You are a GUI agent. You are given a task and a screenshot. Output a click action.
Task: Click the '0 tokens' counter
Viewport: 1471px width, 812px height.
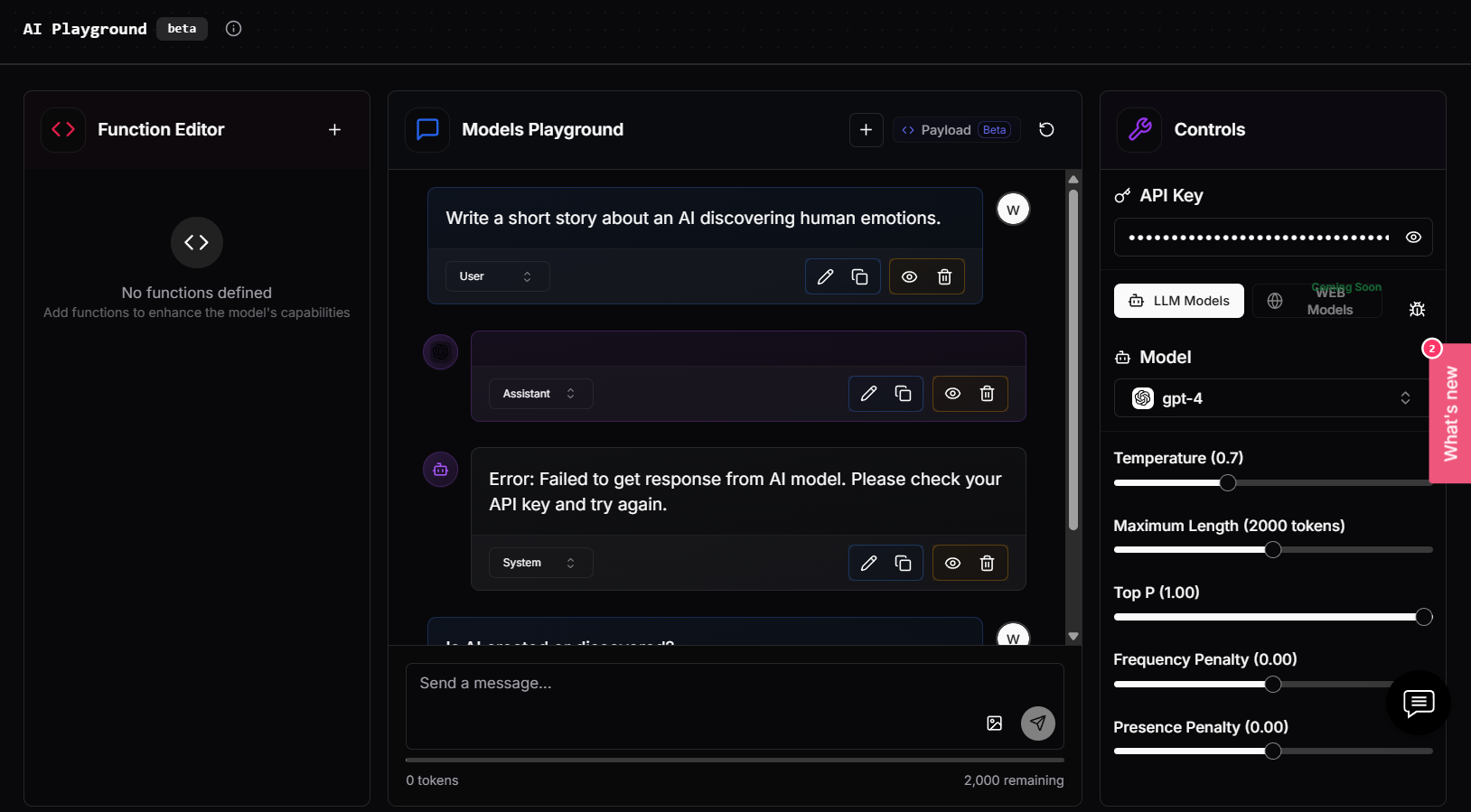pyautogui.click(x=432, y=780)
